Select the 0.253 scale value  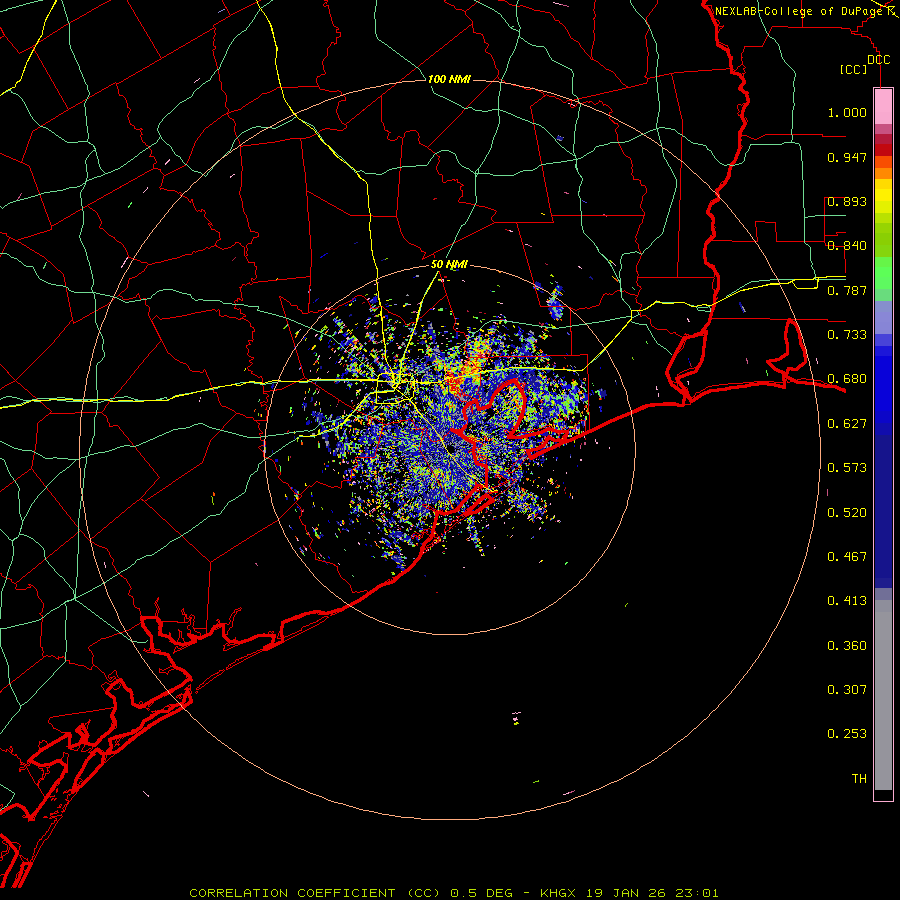coord(847,734)
